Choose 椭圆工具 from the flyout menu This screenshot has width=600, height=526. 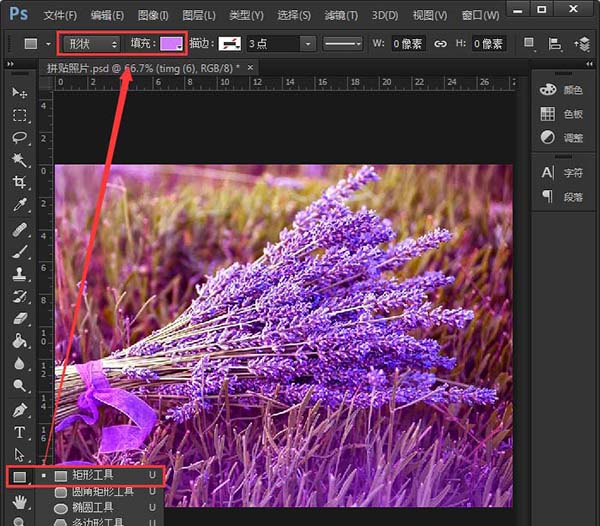[x=94, y=507]
